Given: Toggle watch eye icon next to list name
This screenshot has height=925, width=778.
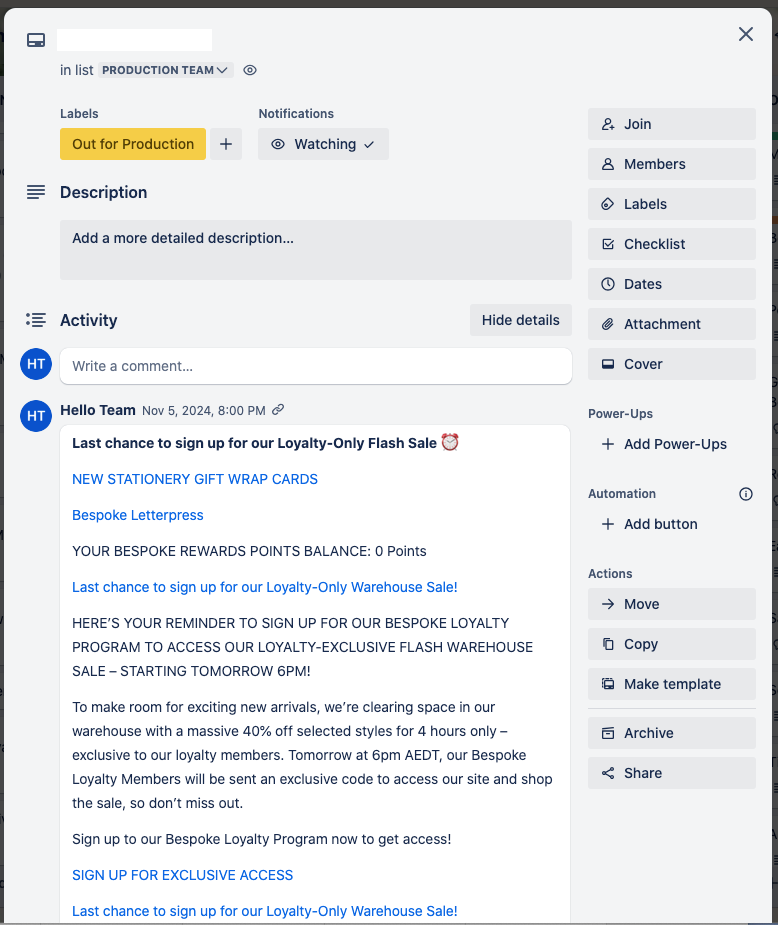Looking at the screenshot, I should tap(250, 70).
